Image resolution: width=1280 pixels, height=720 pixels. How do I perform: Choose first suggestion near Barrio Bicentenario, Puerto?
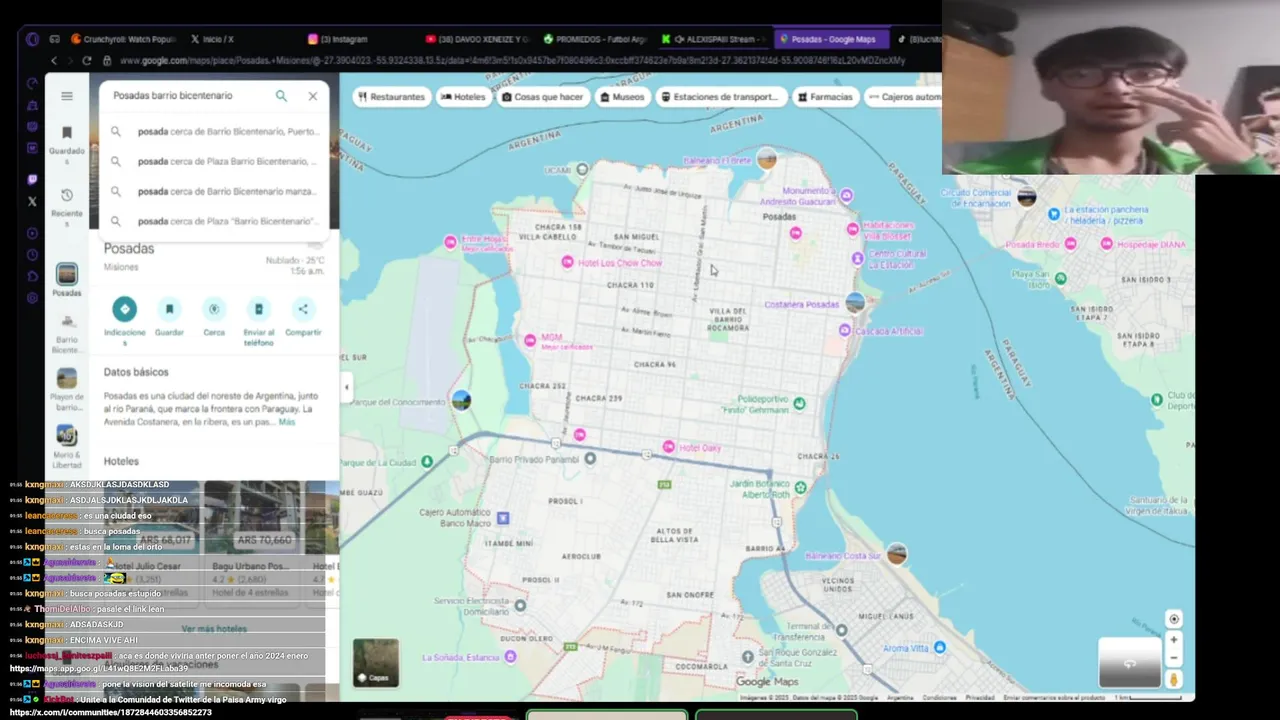click(214, 131)
